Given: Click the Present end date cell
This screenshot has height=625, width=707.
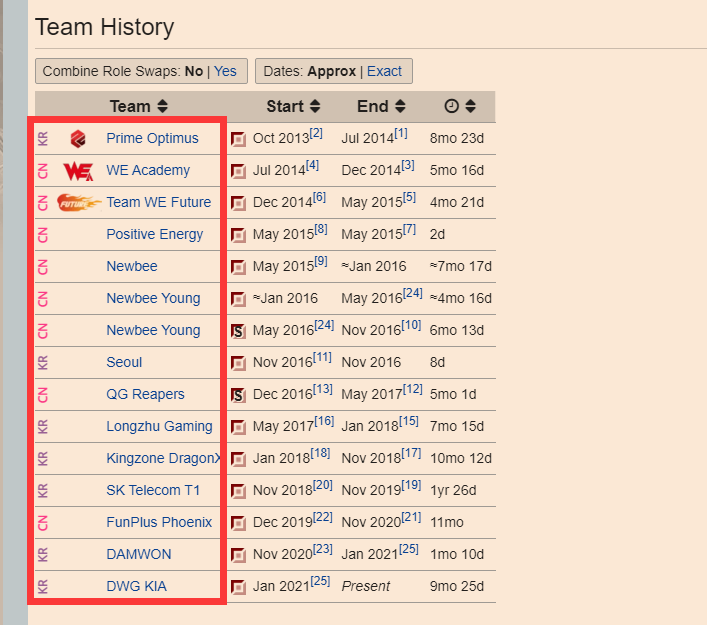Looking at the screenshot, I should 366,587.
